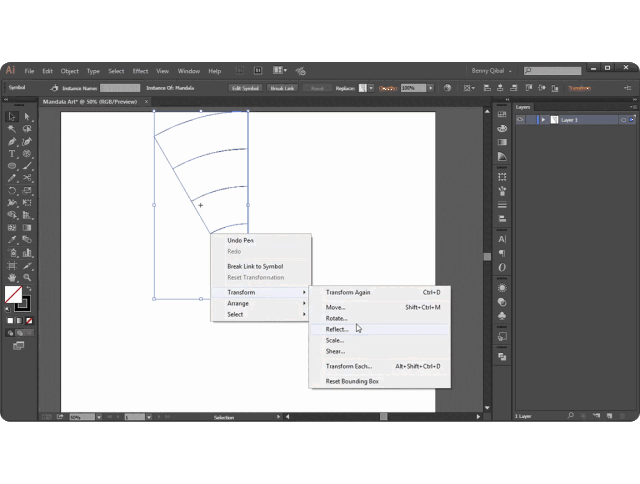
Task: Open the zoom level dropdown
Action: 99,417
